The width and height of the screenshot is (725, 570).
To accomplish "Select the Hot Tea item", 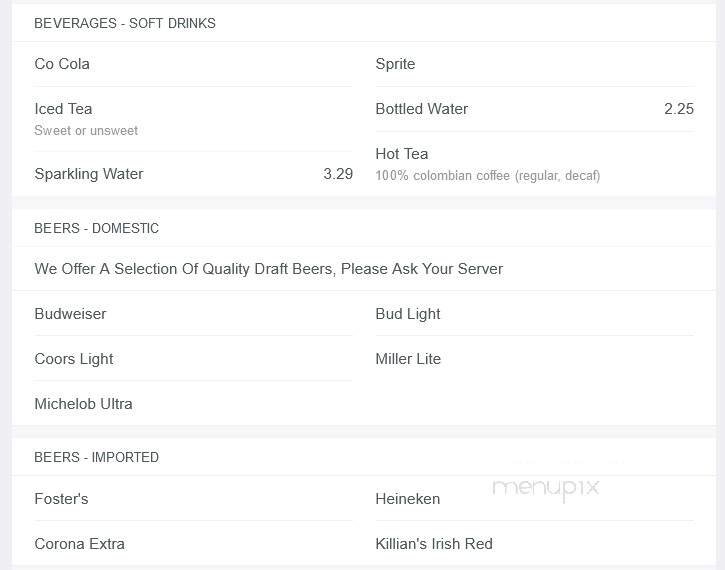I will 402,154.
